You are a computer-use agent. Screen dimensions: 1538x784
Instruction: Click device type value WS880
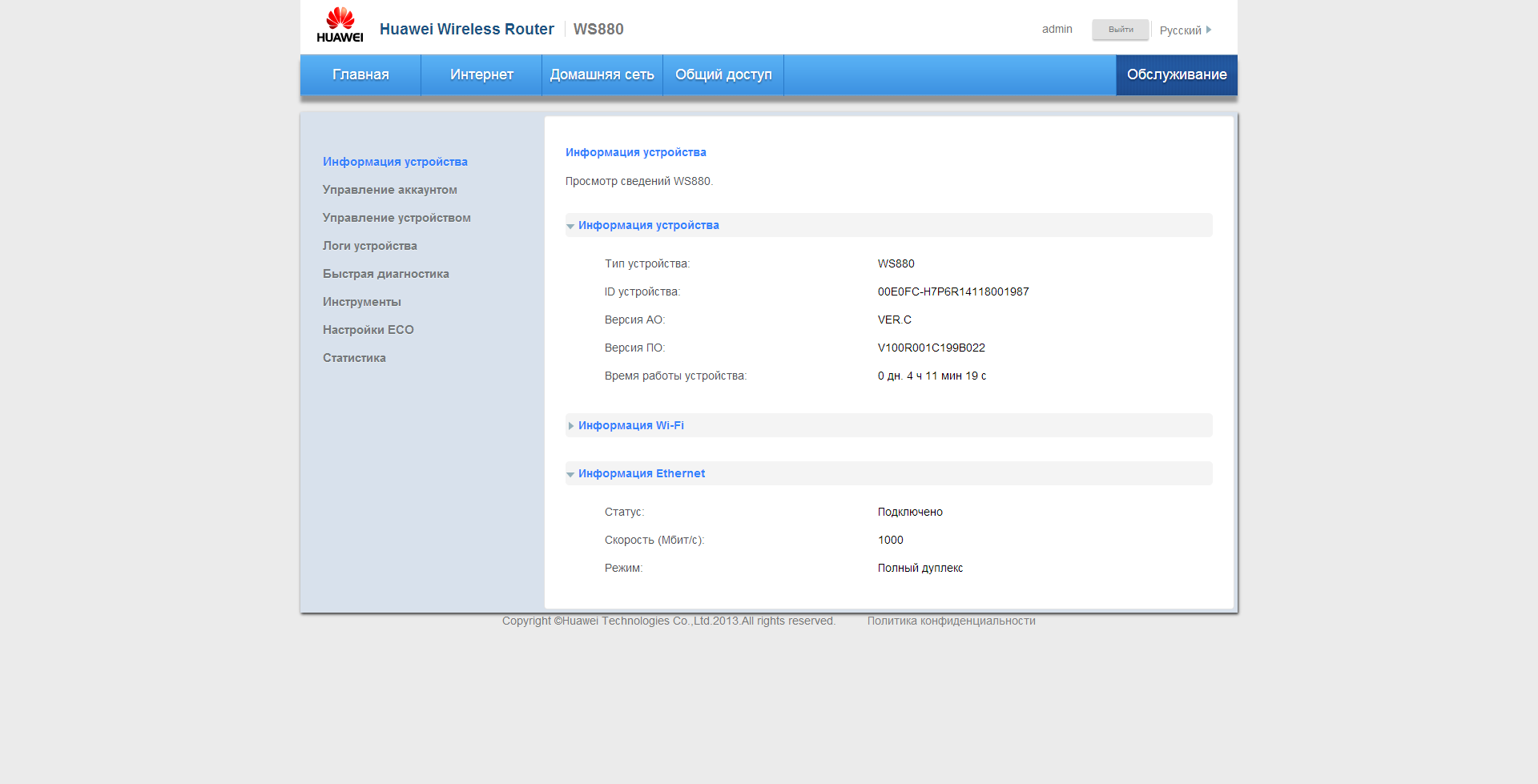[x=896, y=263]
